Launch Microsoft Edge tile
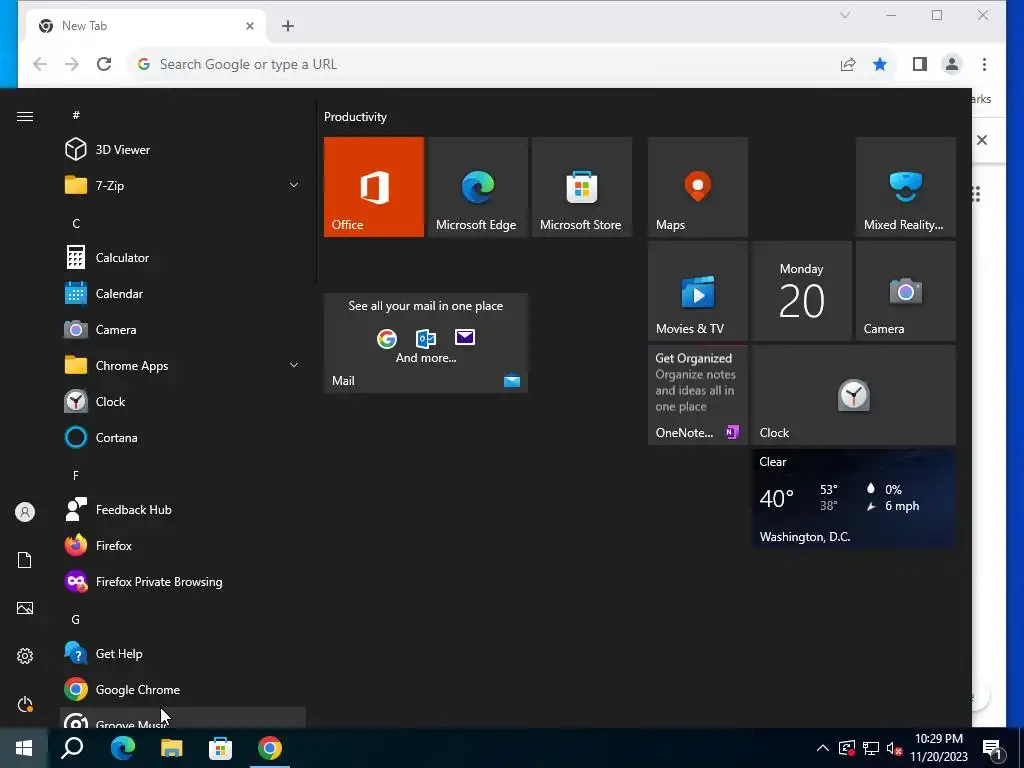The image size is (1024, 768). click(x=477, y=187)
